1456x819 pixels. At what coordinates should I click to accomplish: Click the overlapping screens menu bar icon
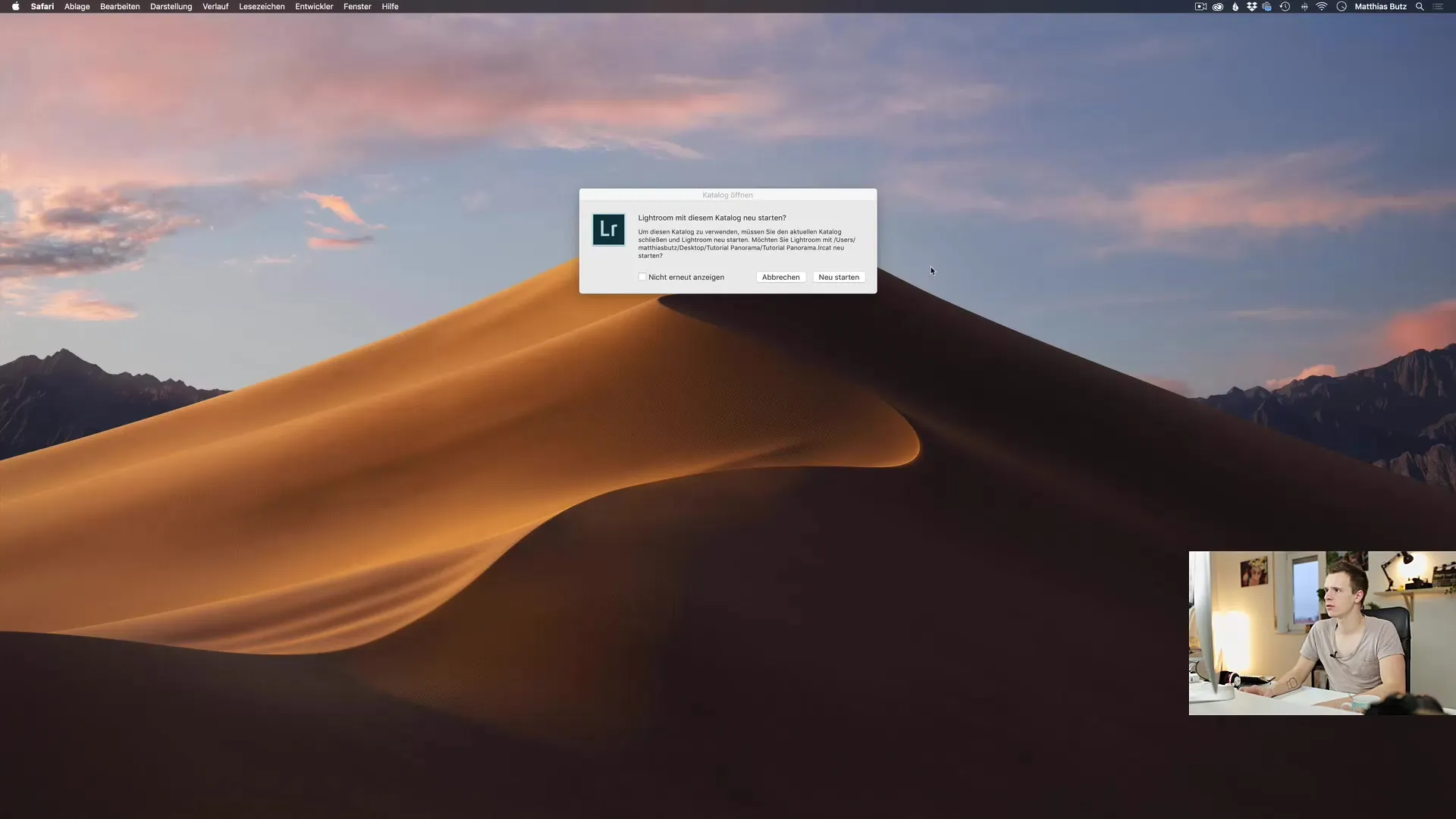(x=1267, y=7)
